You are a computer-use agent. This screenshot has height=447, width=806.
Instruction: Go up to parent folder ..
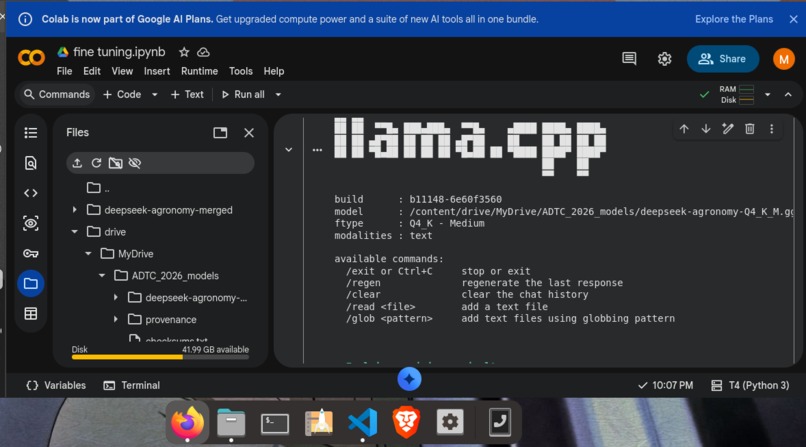(98, 188)
